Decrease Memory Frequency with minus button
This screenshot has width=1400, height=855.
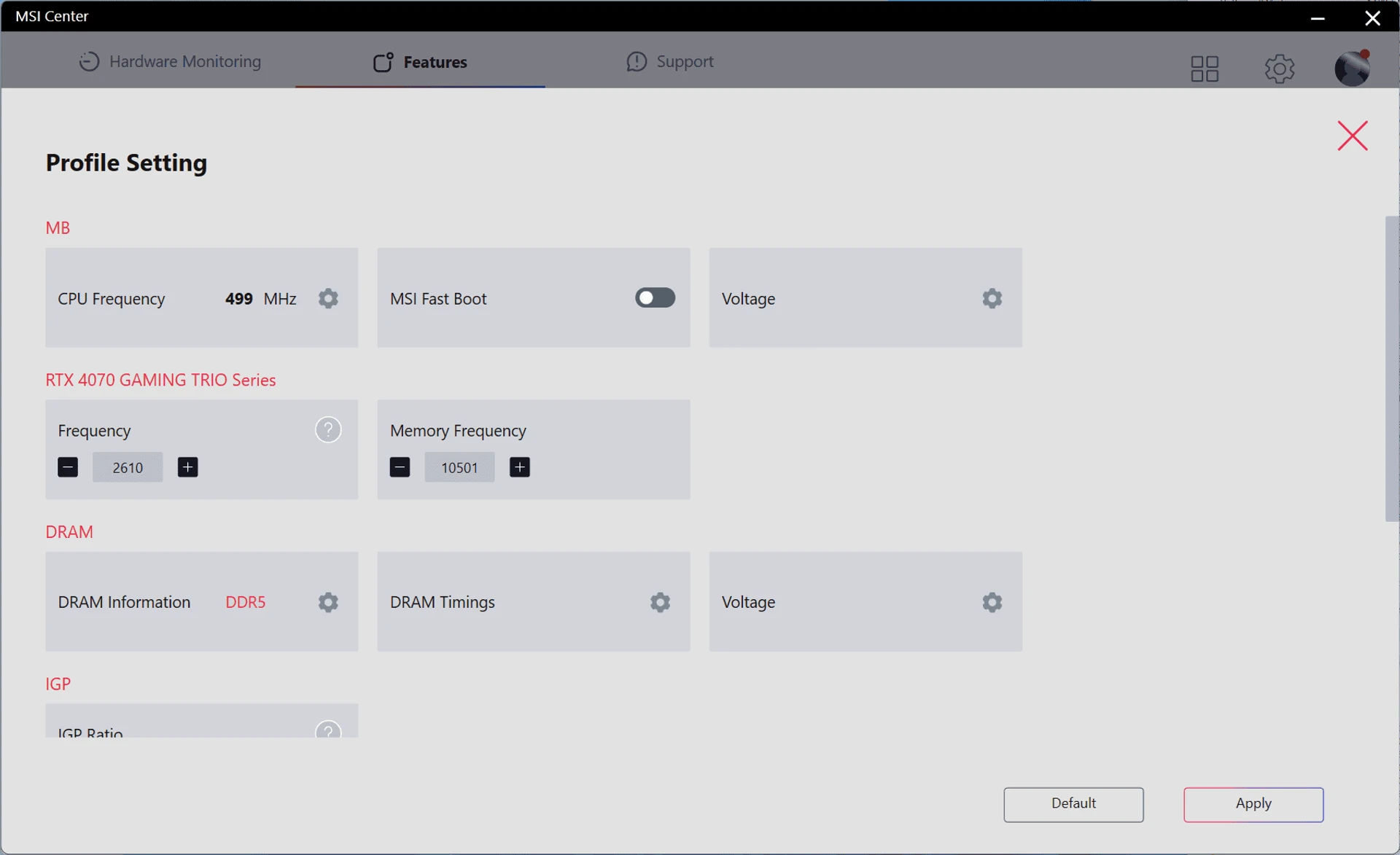pyautogui.click(x=400, y=467)
